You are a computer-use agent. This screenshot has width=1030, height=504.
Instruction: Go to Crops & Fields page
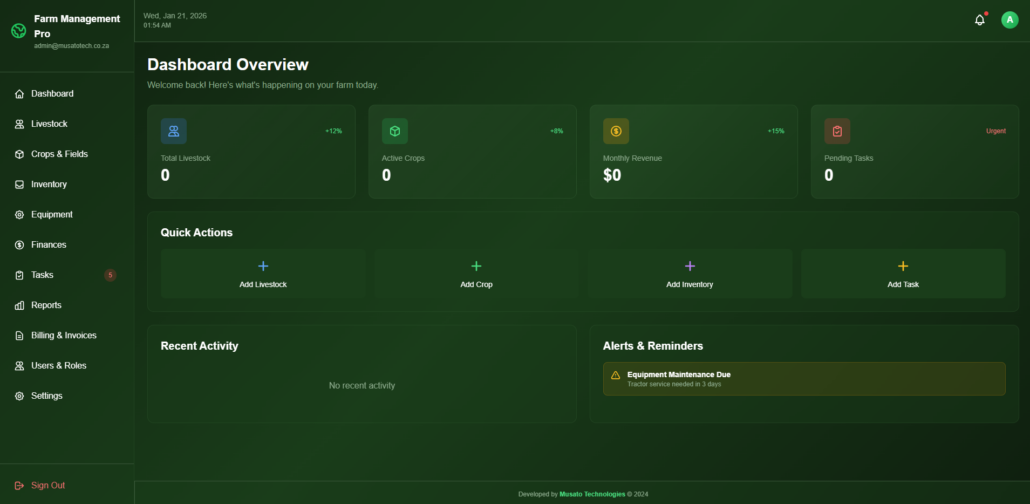[x=59, y=154]
